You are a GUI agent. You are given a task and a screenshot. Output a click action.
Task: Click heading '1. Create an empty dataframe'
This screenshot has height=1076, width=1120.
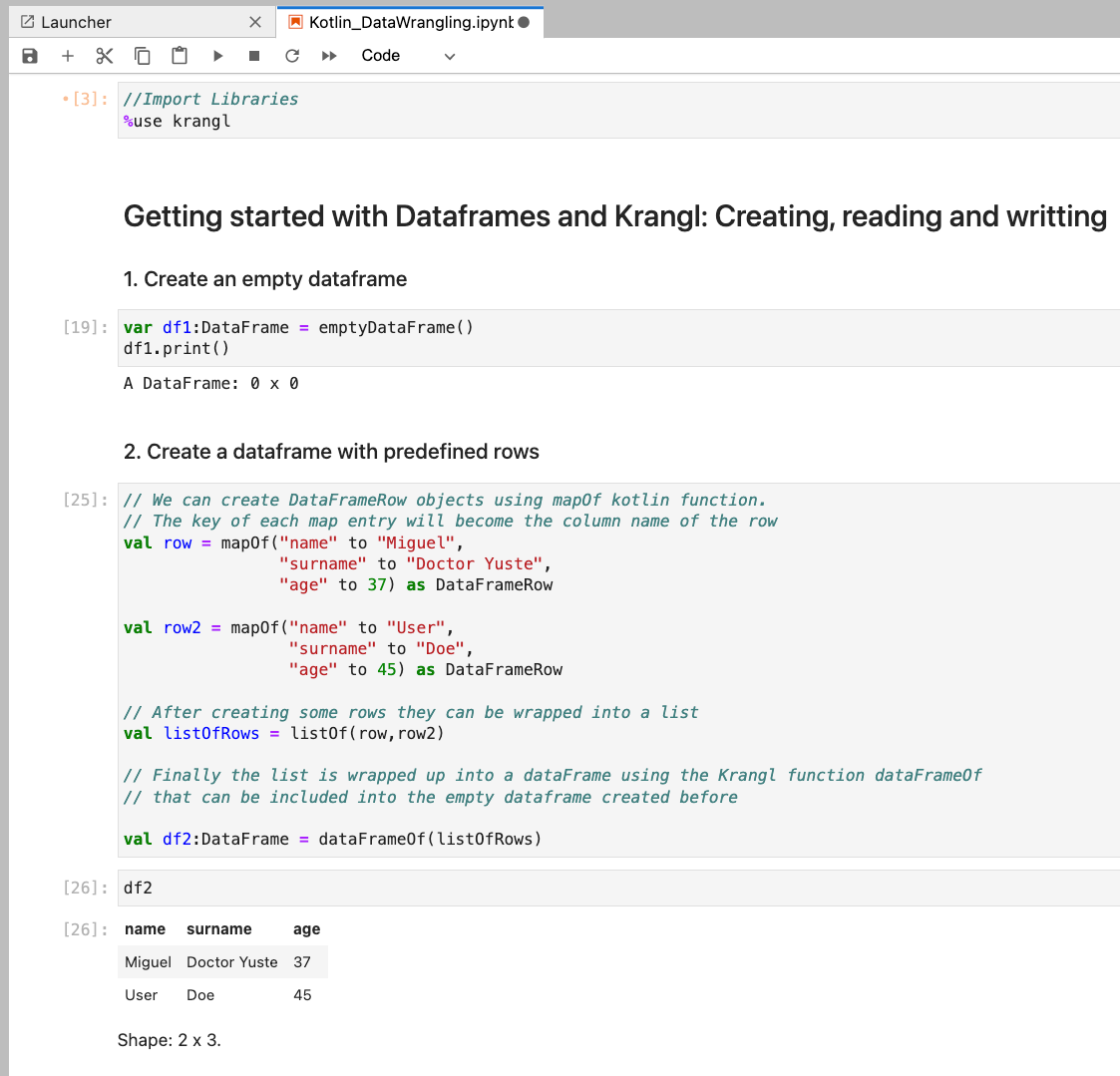click(265, 279)
